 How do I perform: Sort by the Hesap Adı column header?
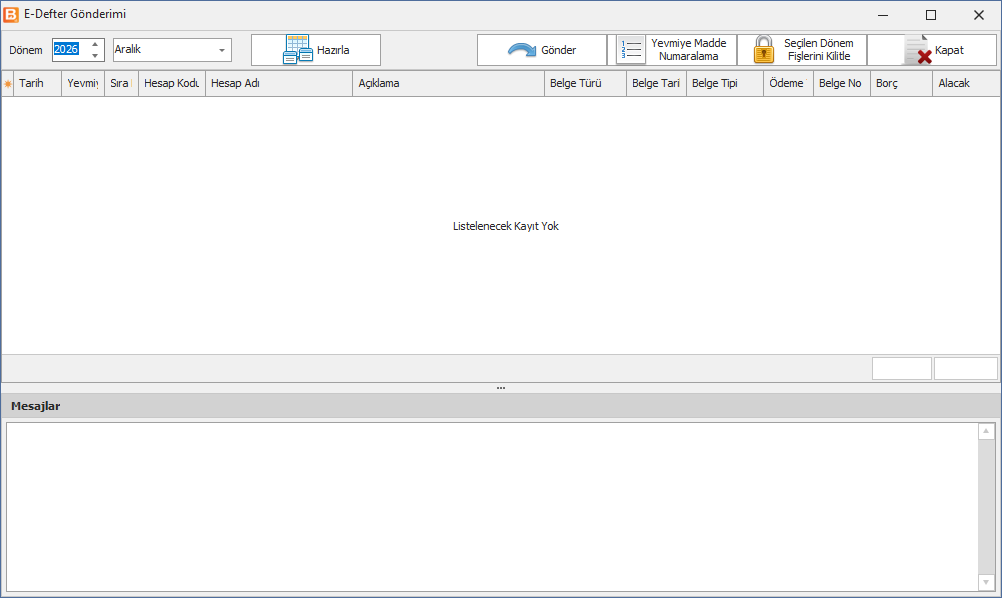coord(279,84)
